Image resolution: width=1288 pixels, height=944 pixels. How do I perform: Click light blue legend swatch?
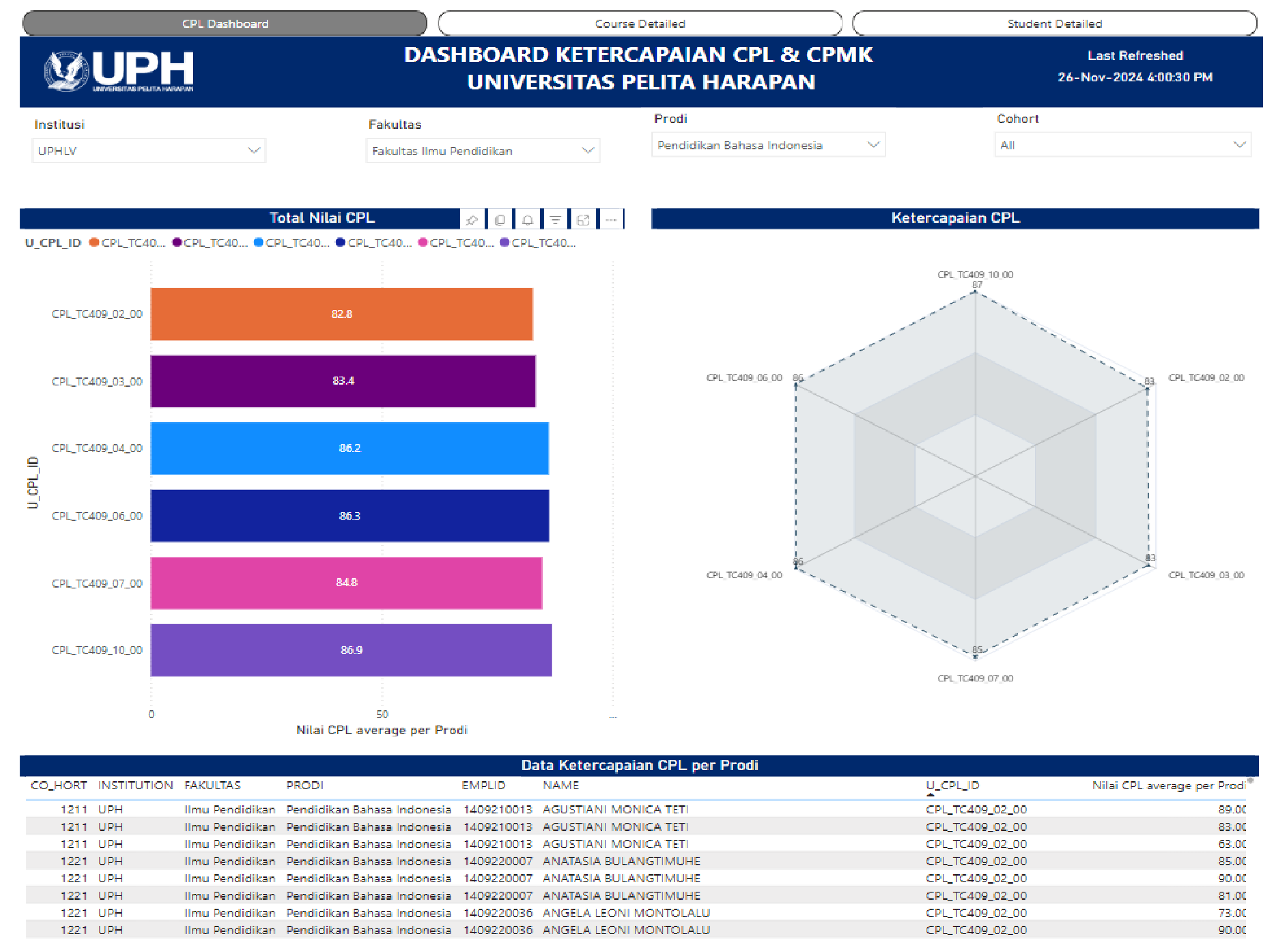(x=259, y=242)
